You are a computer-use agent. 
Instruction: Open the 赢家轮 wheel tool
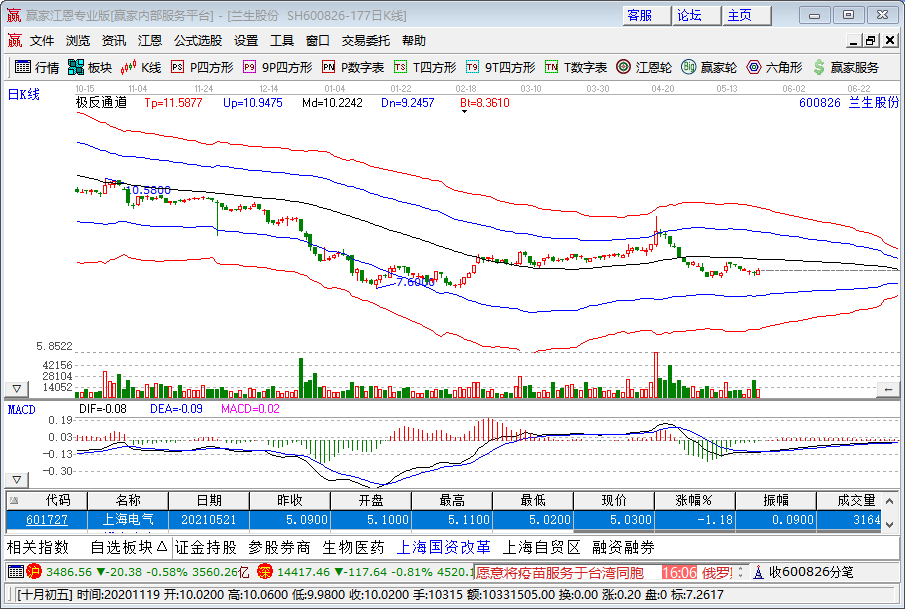point(709,68)
